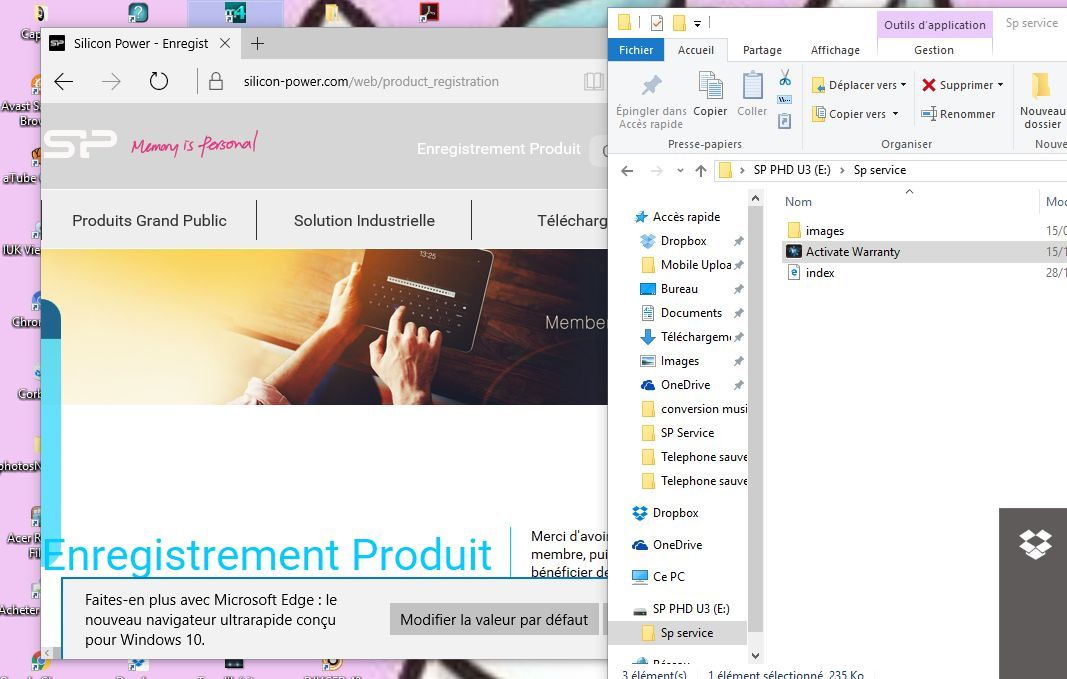This screenshot has width=1067, height=679.
Task: Open Supprimer dropdown arrow
Action: [1000, 85]
